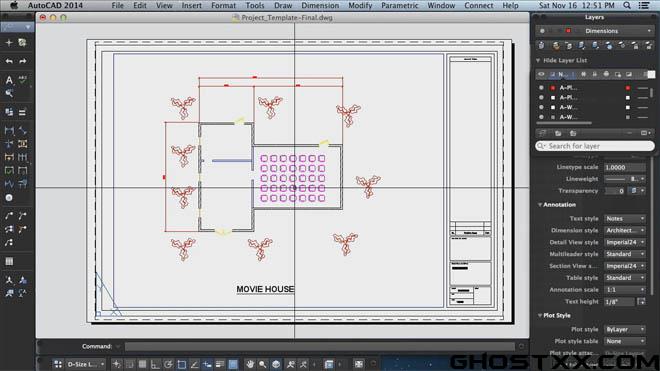The width and height of the screenshot is (660, 371).
Task: Activate the pan hand icon in status bar
Action: (250, 364)
